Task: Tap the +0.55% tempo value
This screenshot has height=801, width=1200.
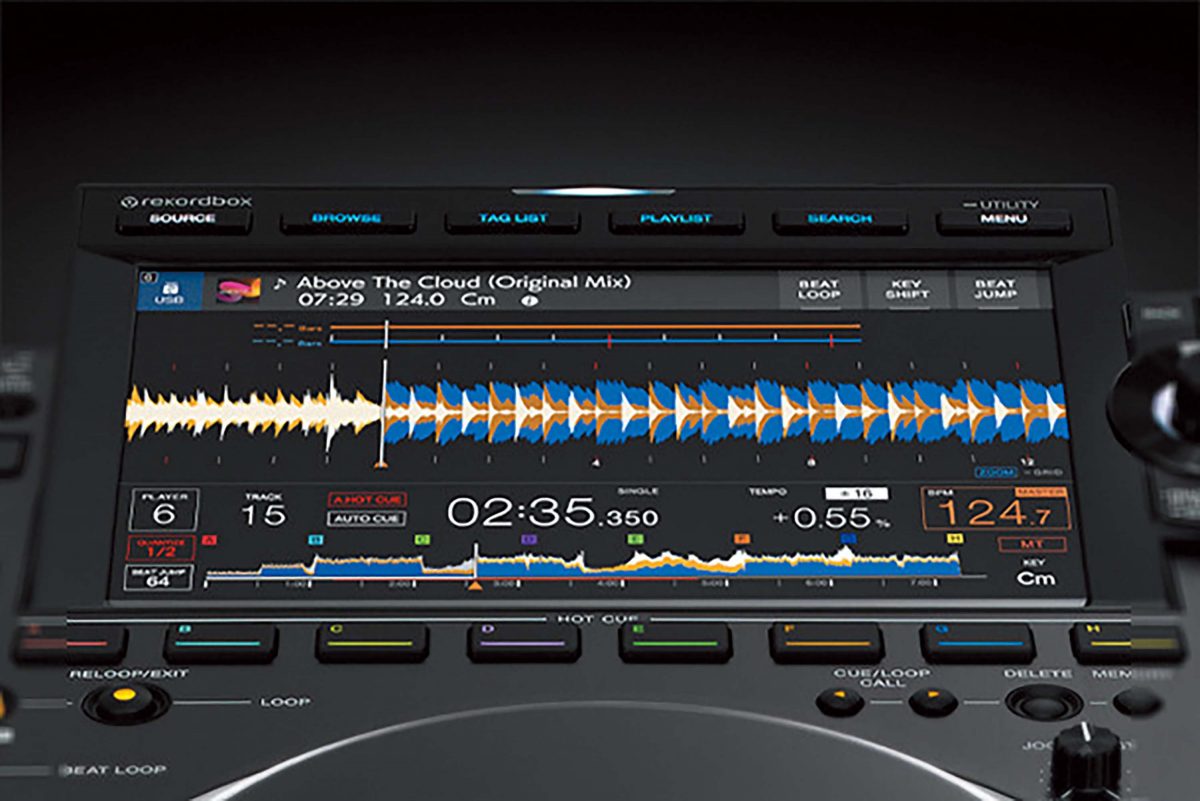Action: coord(834,519)
